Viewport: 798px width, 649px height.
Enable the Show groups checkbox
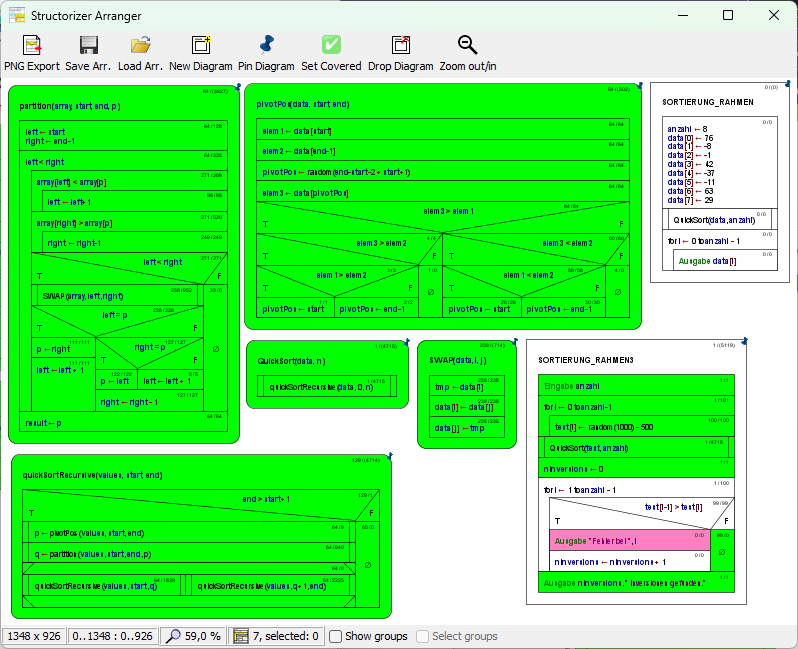[335, 636]
